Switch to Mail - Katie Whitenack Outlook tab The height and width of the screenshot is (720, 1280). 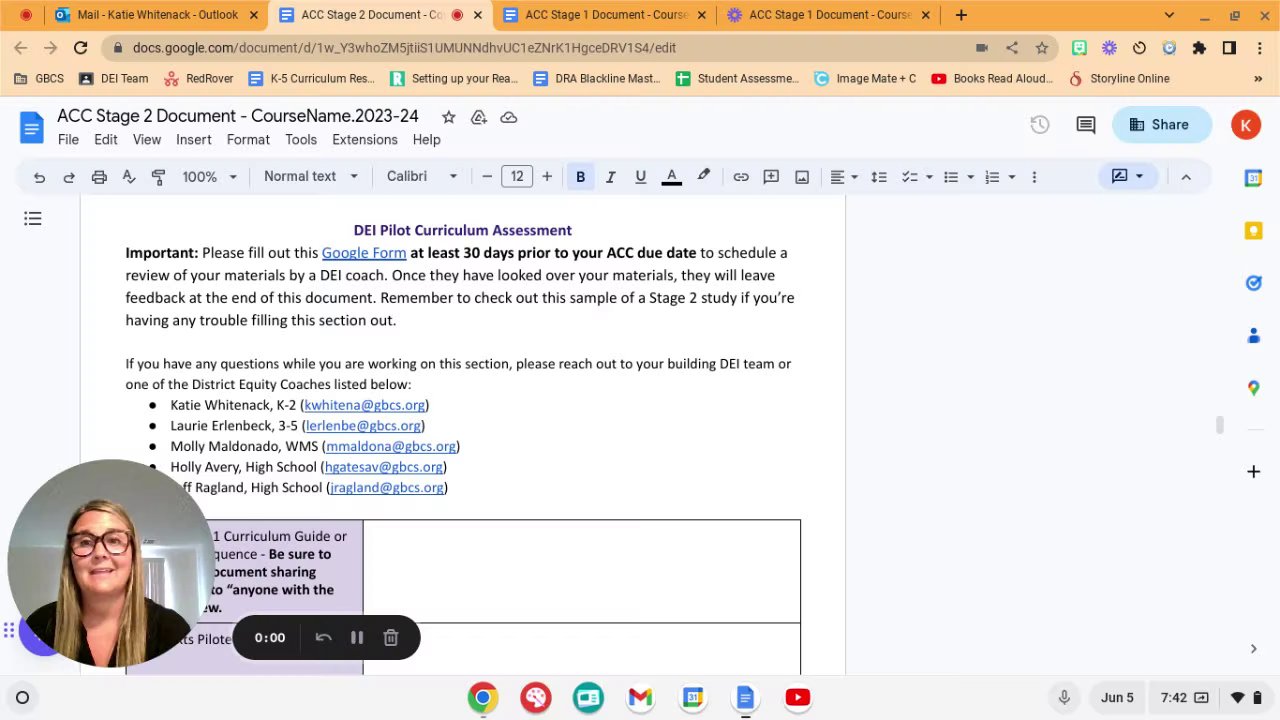(x=159, y=15)
